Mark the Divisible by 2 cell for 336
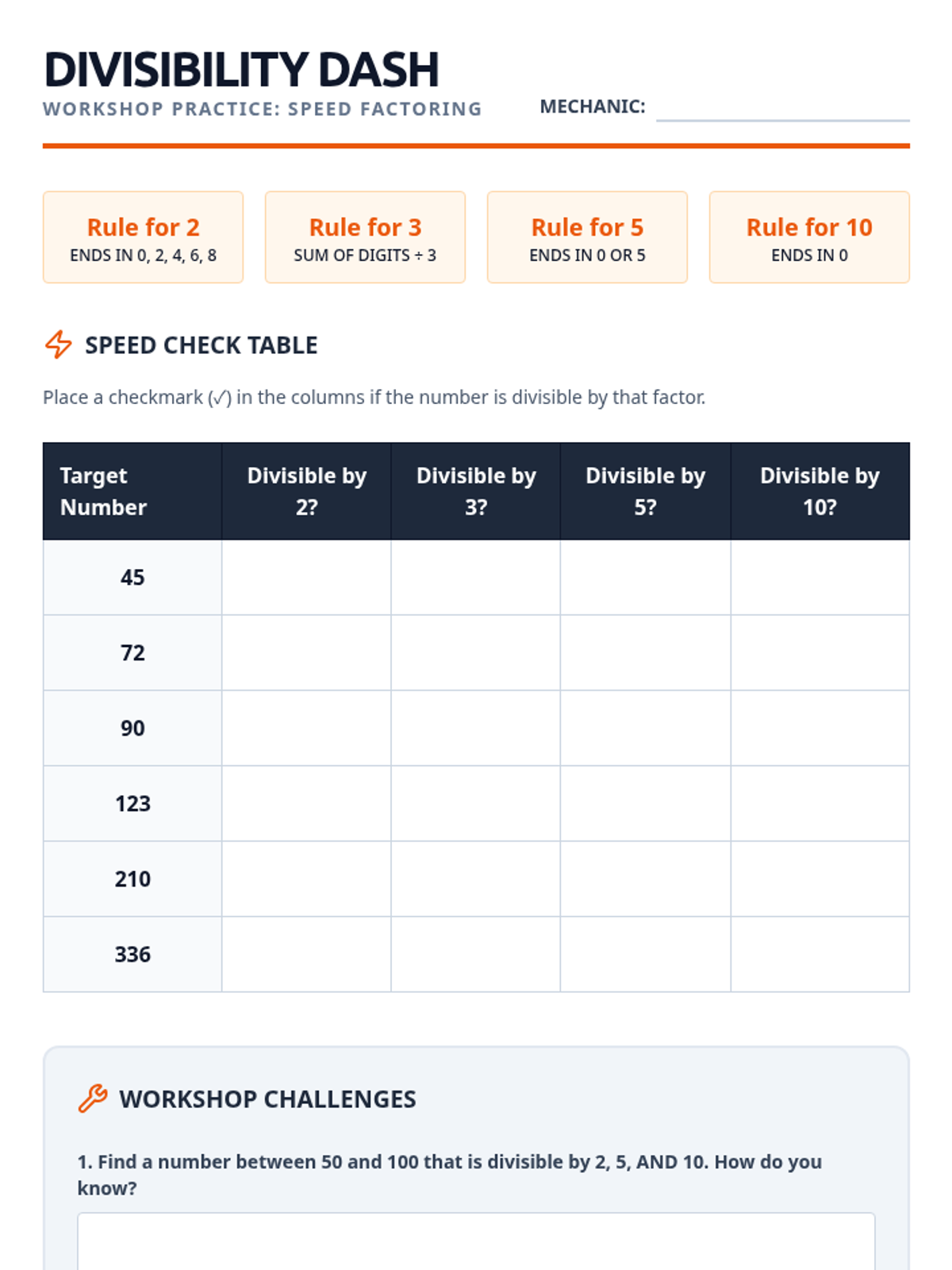Image resolution: width=952 pixels, height=1270 pixels. point(306,954)
